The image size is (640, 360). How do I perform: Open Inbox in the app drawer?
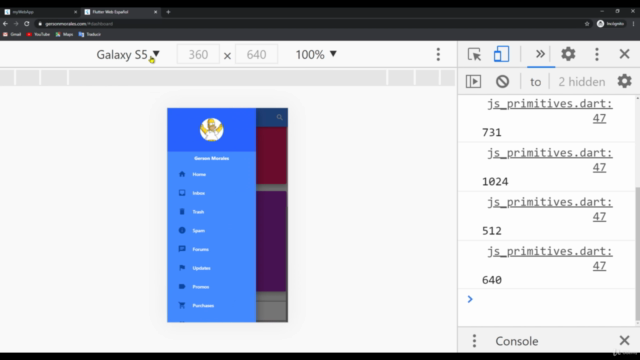point(211,193)
